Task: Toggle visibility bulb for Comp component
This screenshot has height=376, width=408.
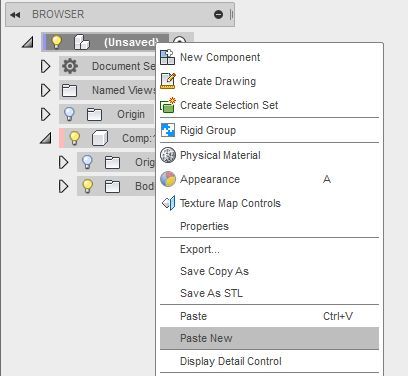Action: click(74, 138)
